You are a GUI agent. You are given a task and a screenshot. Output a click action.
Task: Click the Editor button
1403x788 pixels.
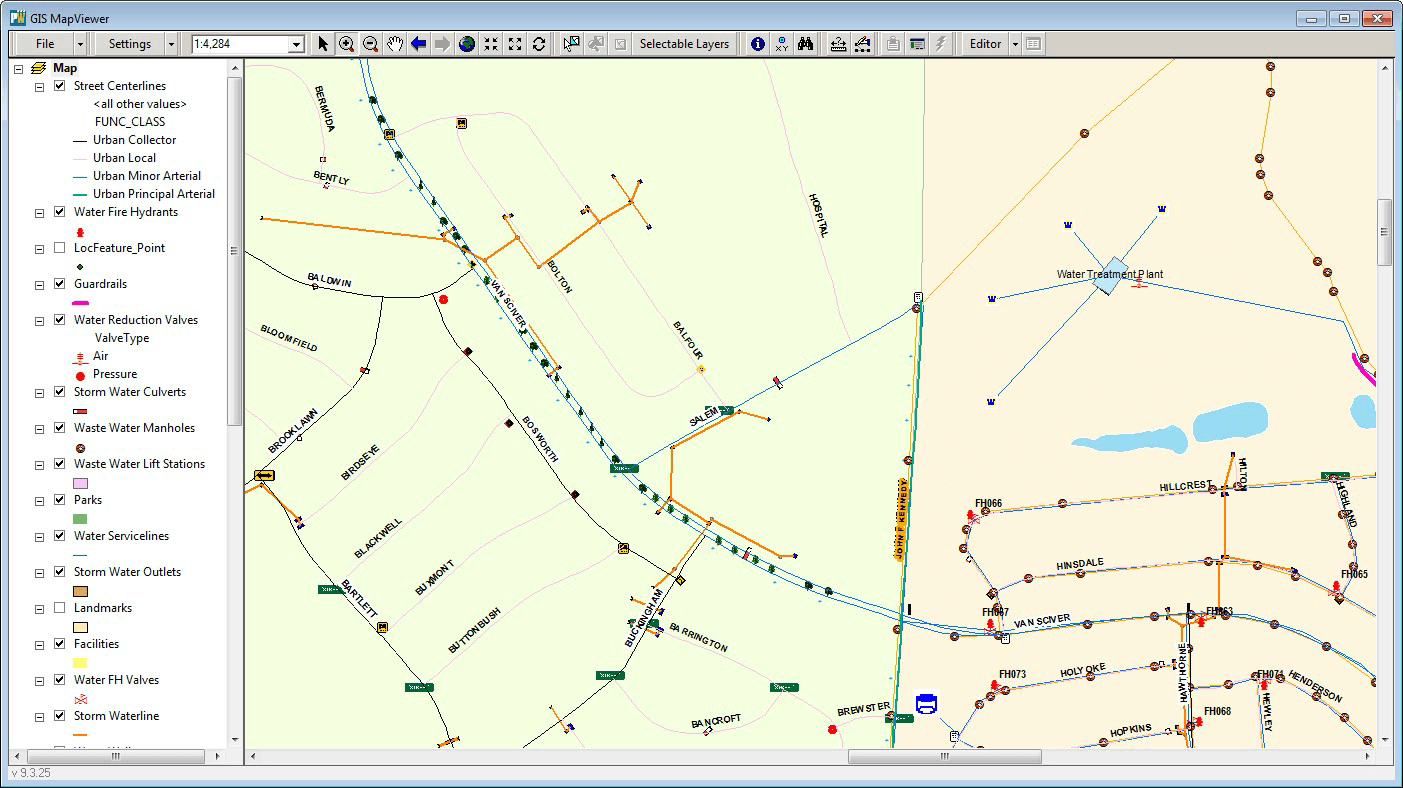click(x=985, y=44)
